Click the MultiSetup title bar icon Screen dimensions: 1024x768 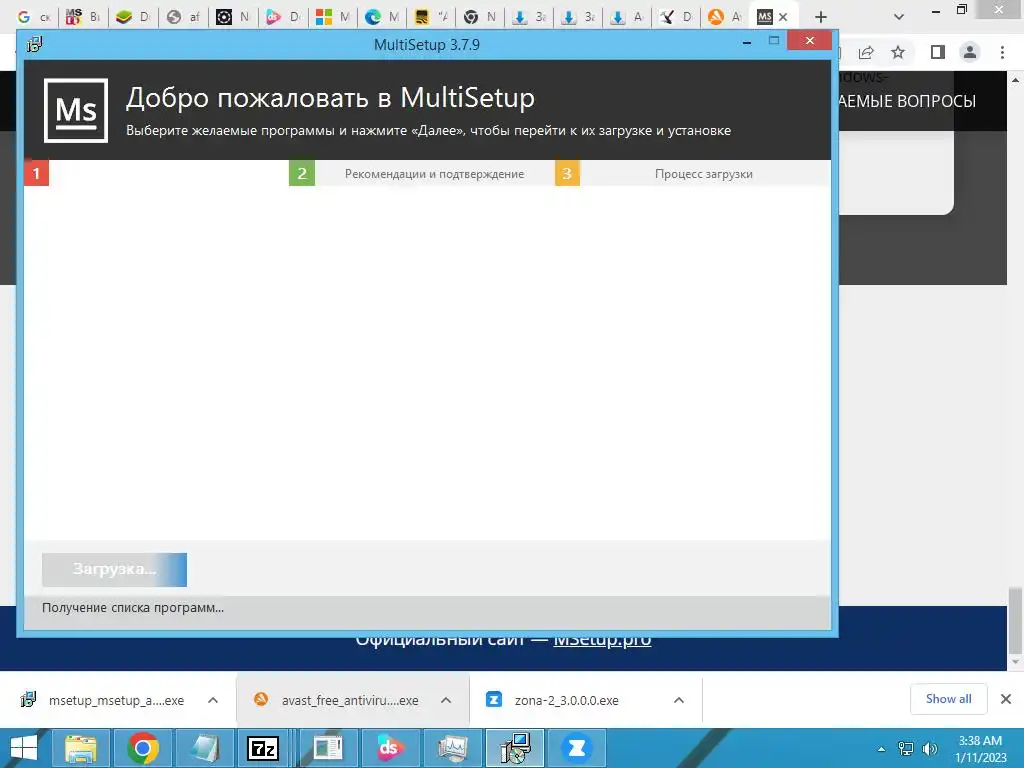click(35, 44)
